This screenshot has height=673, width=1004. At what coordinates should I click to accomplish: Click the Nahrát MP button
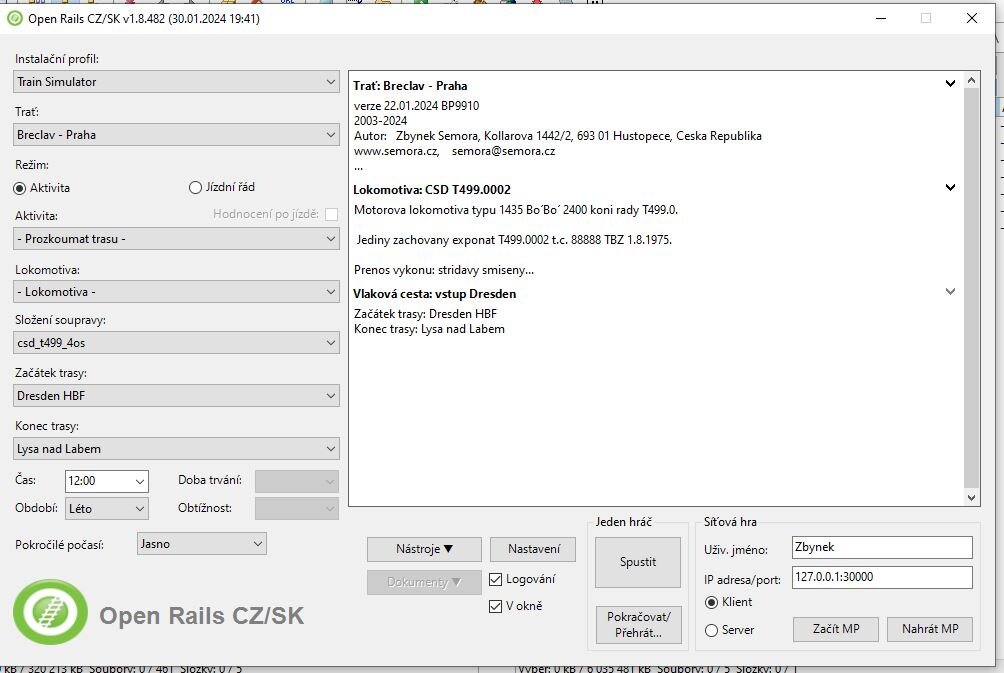pos(930,629)
